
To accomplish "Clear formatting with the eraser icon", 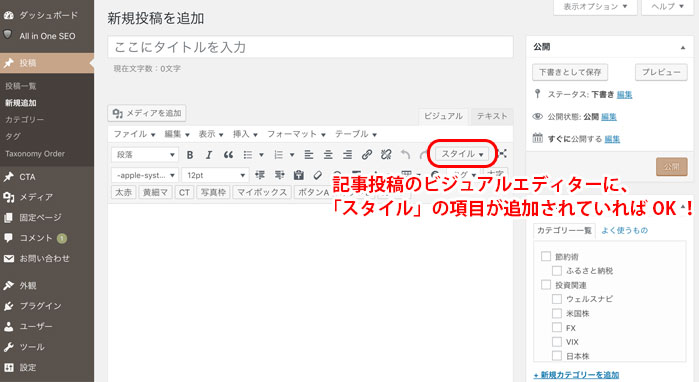I will pos(318,175).
